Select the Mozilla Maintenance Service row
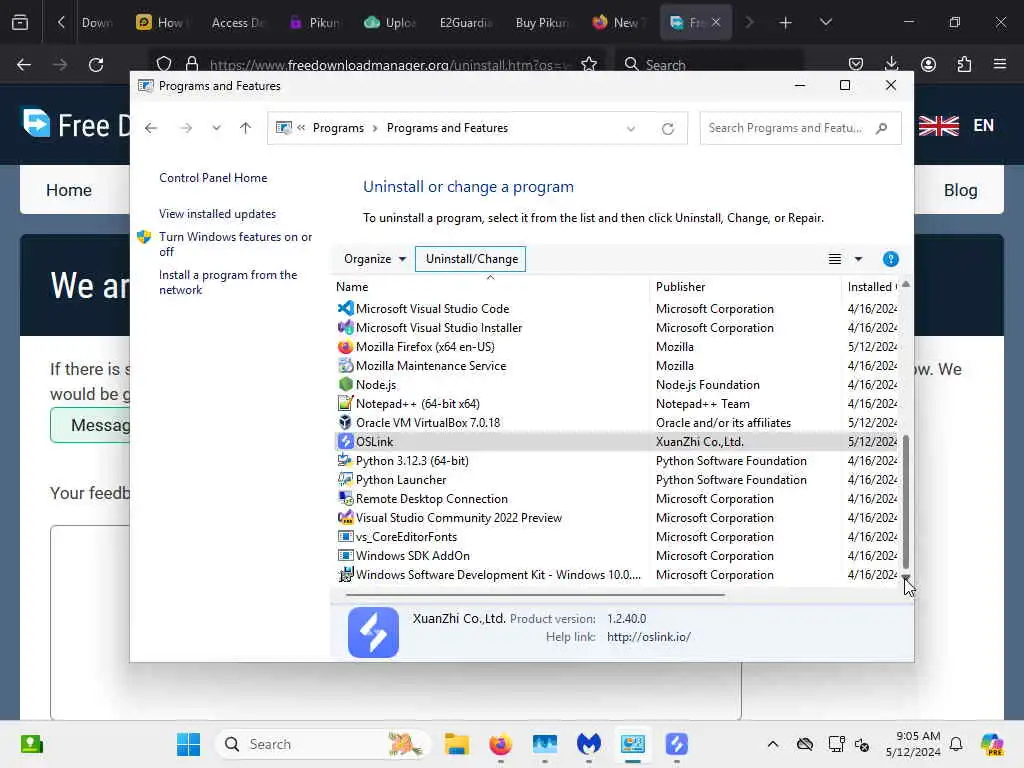Image resolution: width=1024 pixels, height=768 pixels. (617, 366)
